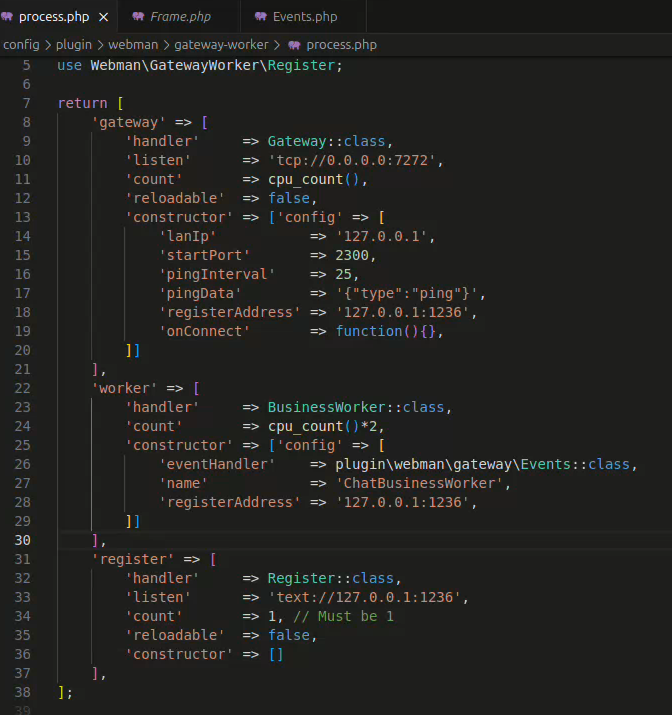Click PHP icon in breadcrumb bar

[295, 45]
